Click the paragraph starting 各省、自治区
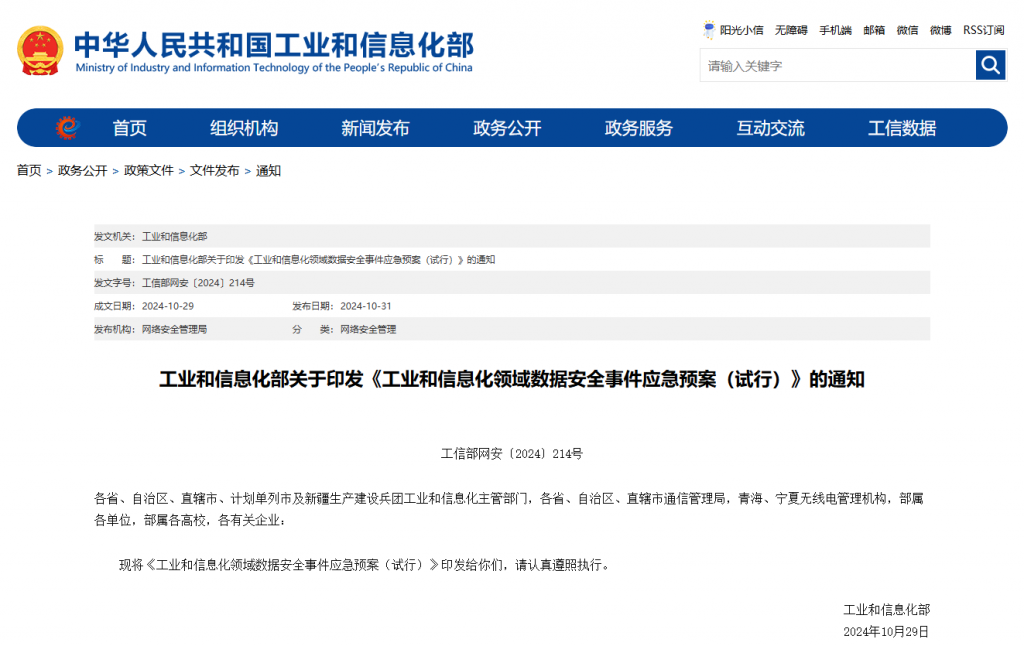The image size is (1024, 646). (x=509, y=509)
